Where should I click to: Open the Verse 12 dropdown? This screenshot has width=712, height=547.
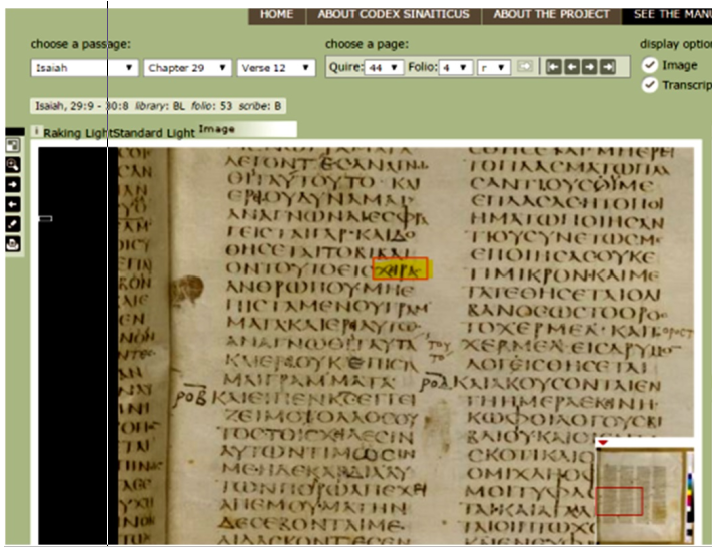[x=276, y=68]
